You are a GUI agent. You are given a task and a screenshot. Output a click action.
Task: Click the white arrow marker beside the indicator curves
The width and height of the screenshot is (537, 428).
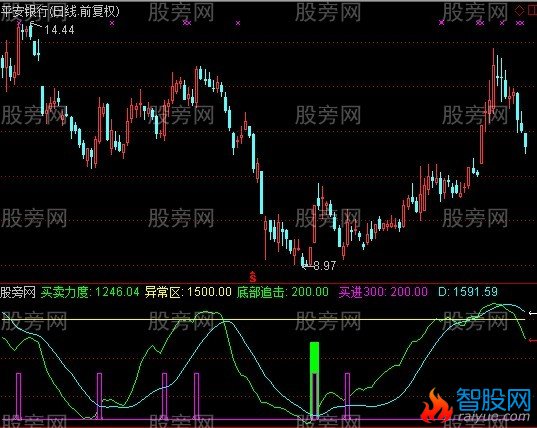[533, 313]
